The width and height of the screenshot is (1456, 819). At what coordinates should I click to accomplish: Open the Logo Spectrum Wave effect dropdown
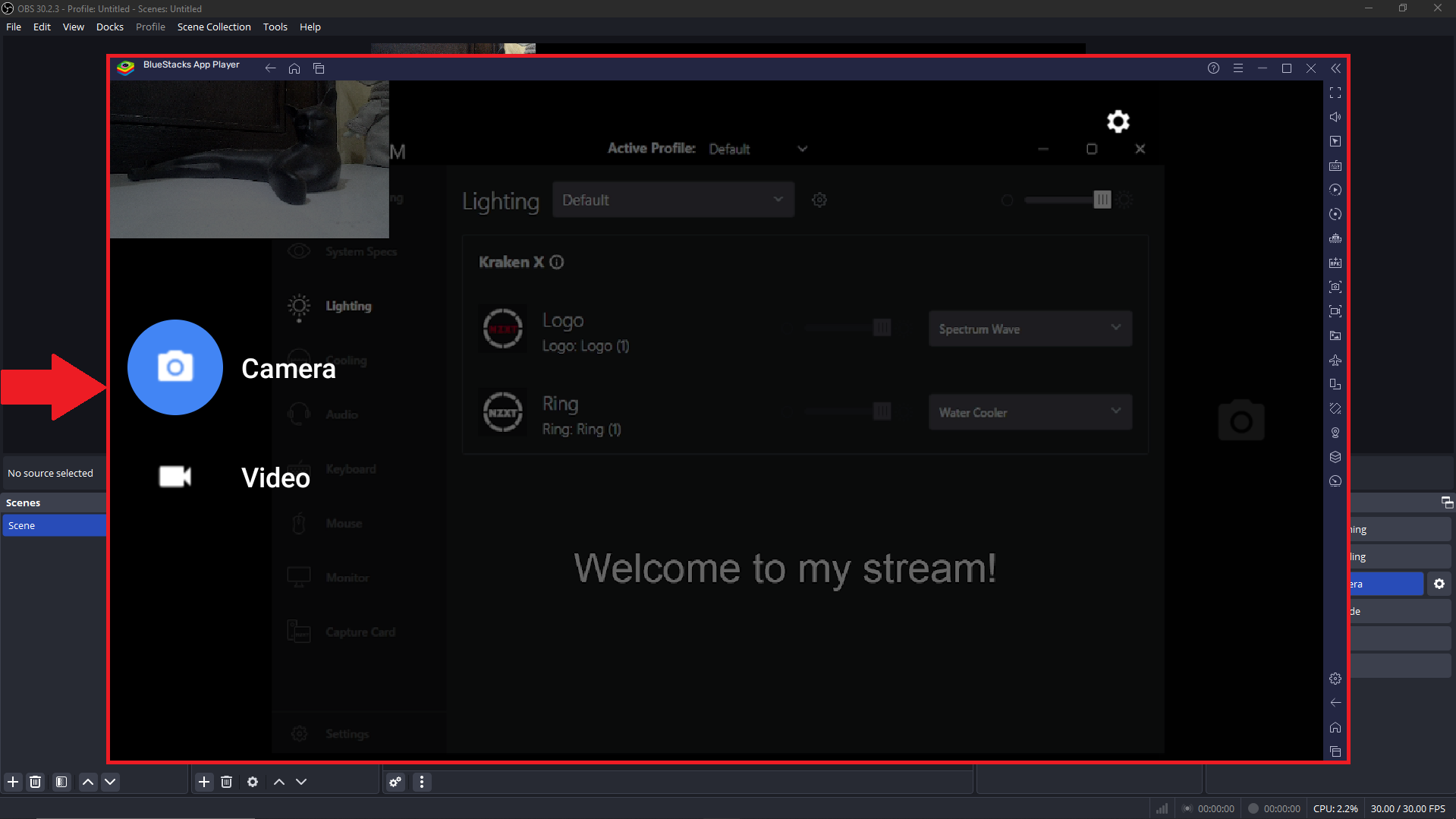(x=1030, y=329)
